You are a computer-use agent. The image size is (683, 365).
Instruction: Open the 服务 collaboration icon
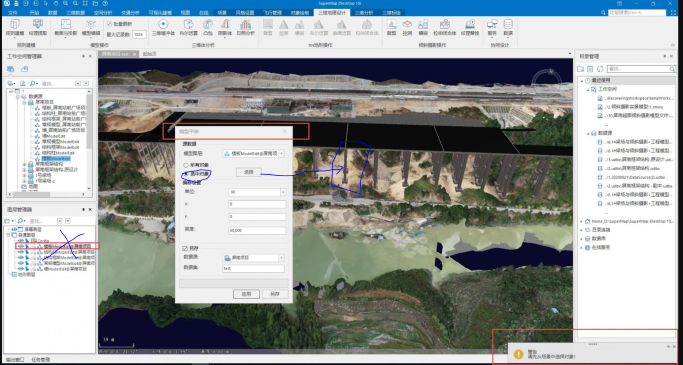(x=492, y=27)
